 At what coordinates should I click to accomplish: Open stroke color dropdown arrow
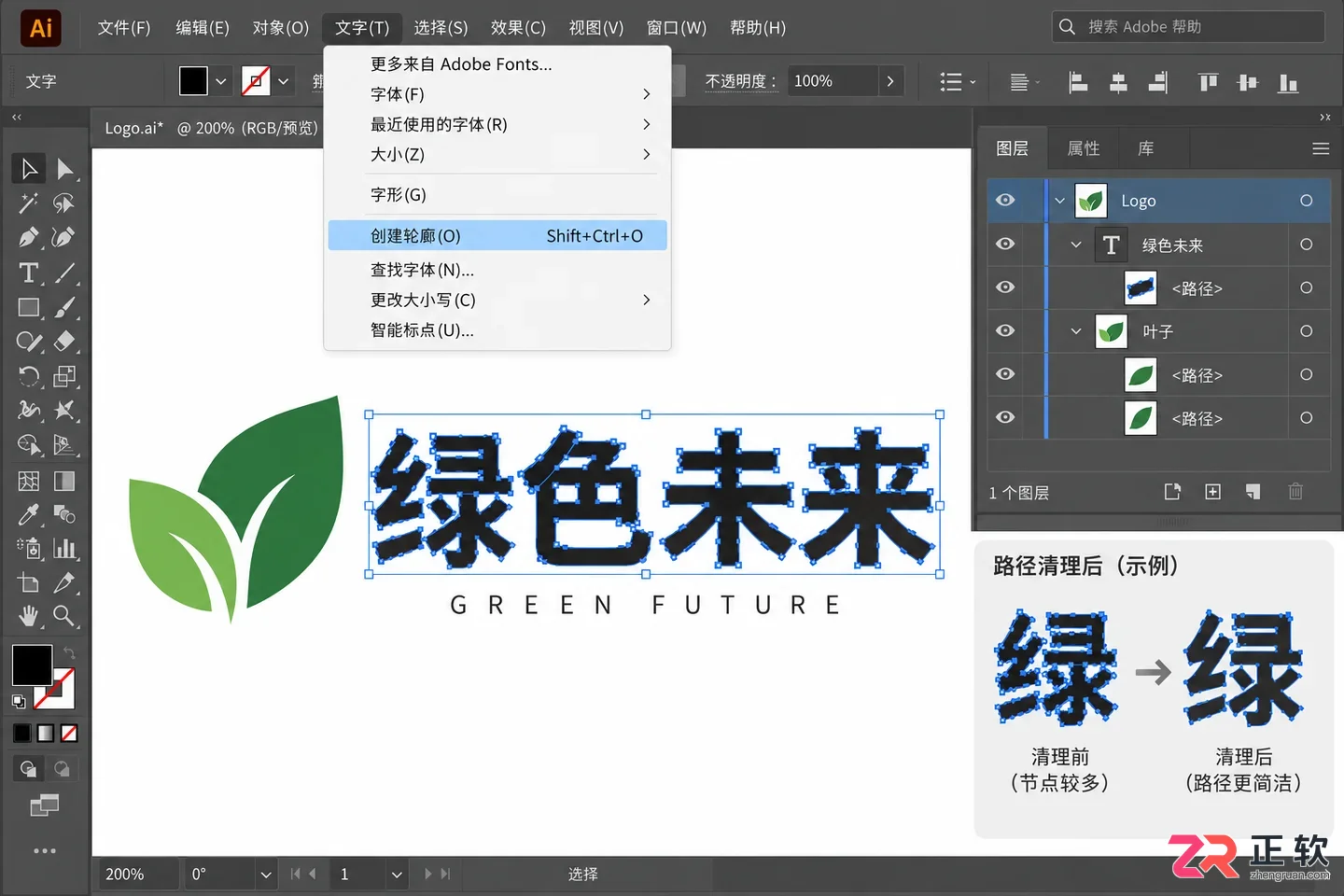[x=284, y=81]
